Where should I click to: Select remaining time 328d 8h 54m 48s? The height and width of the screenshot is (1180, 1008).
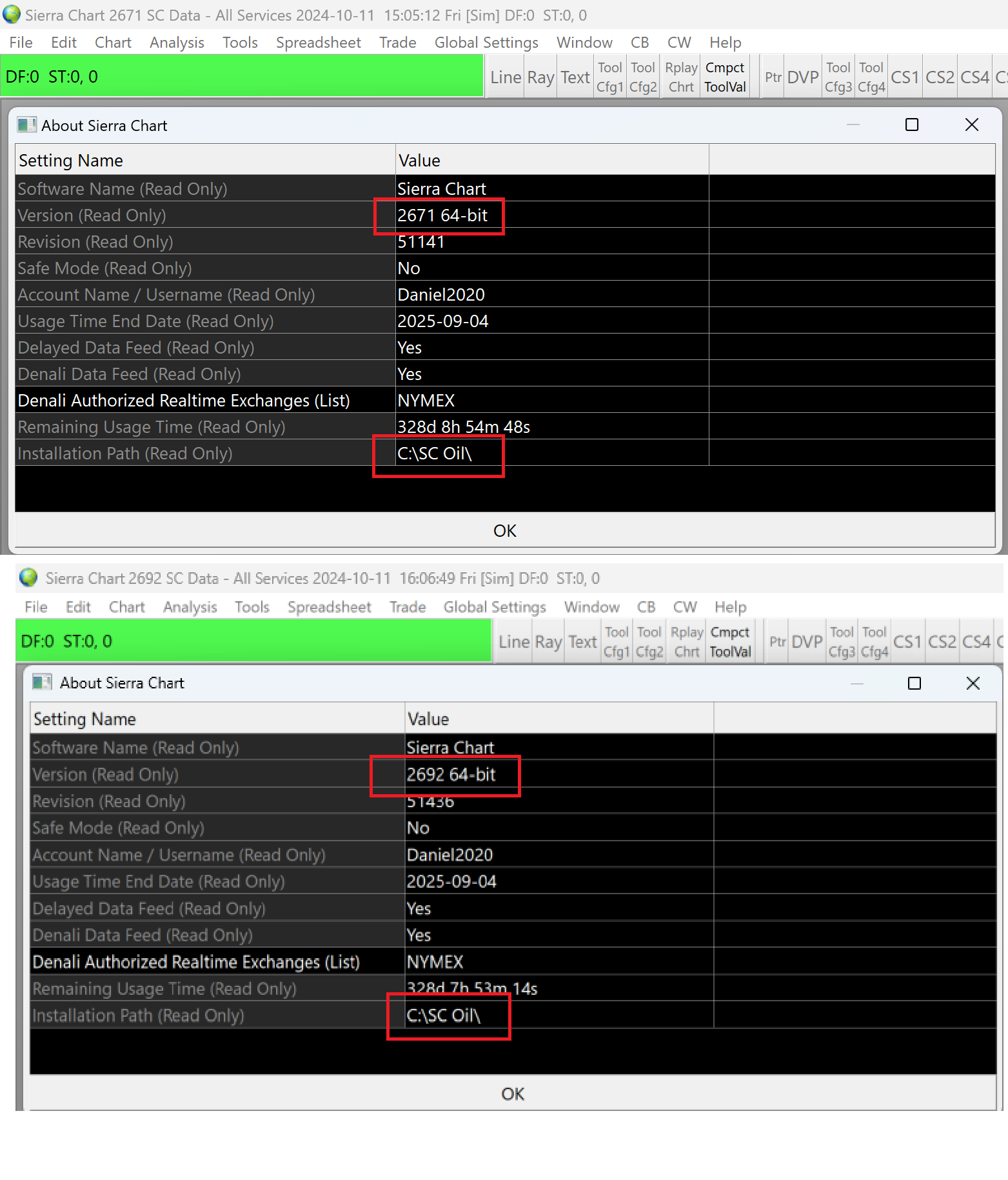[464, 427]
